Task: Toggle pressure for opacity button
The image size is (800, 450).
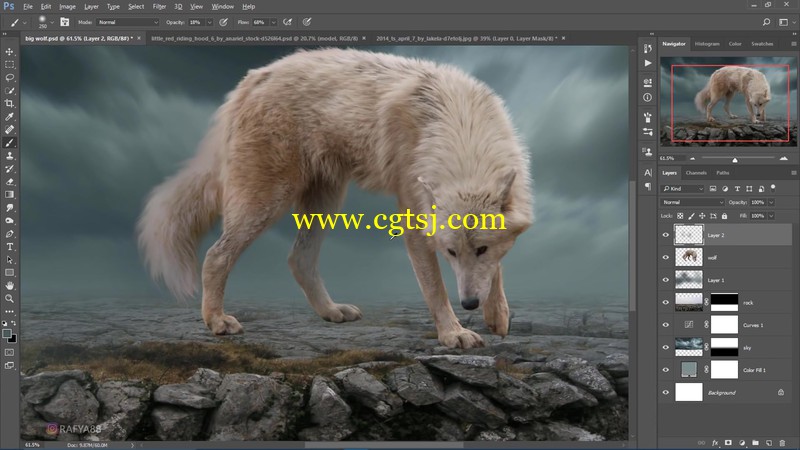Action: pos(223,22)
